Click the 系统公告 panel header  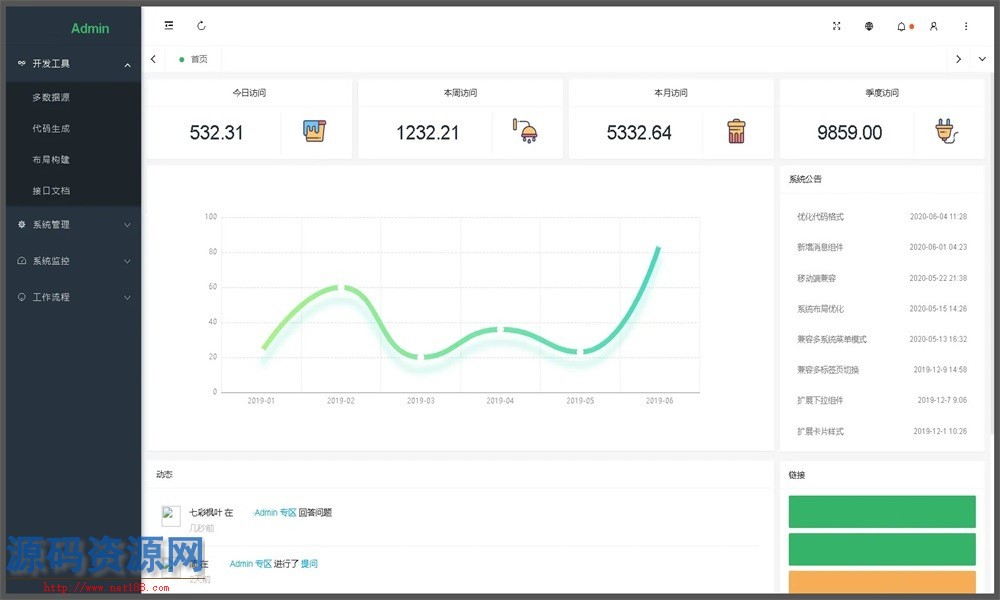point(805,179)
